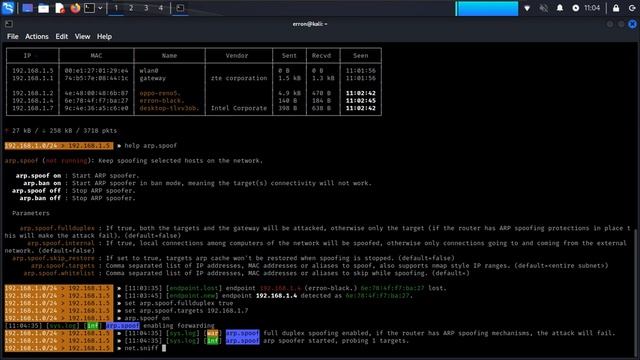Click the 'zte corporation' vendor cell
640x360 pixels.
tap(239, 78)
